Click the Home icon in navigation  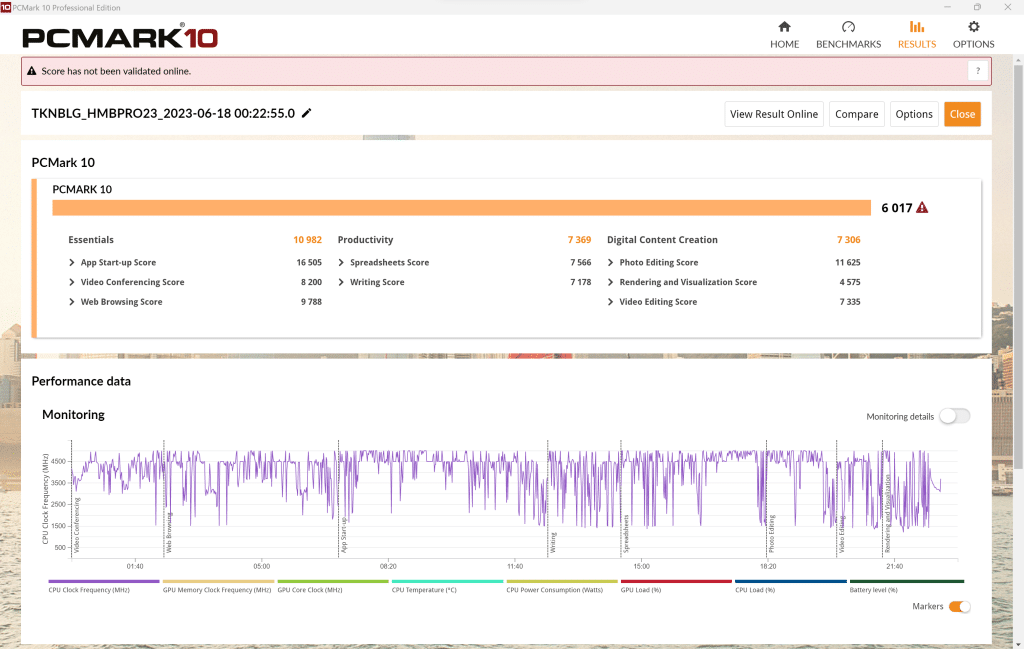click(784, 27)
